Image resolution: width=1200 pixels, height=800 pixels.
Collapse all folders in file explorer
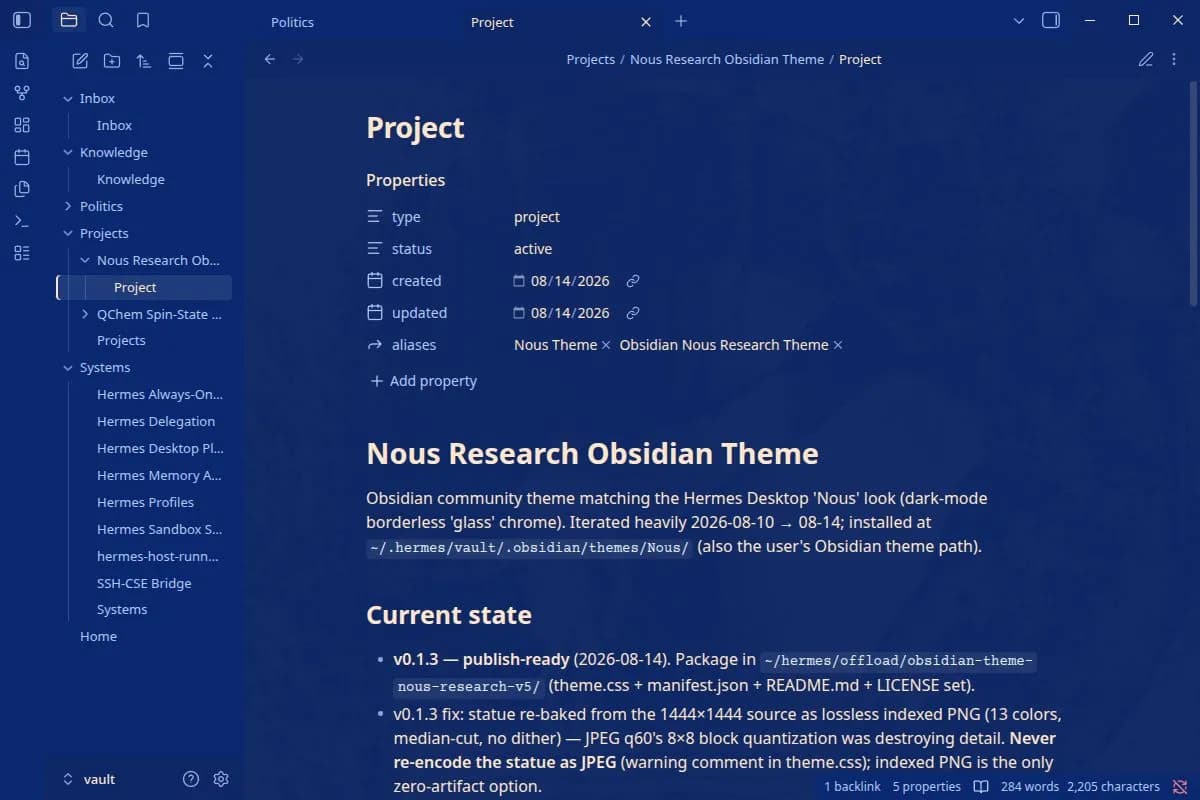pyautogui.click(x=208, y=61)
